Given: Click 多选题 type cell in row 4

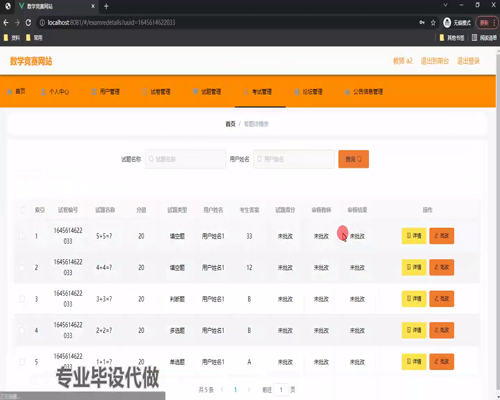Looking at the screenshot, I should click(177, 330).
